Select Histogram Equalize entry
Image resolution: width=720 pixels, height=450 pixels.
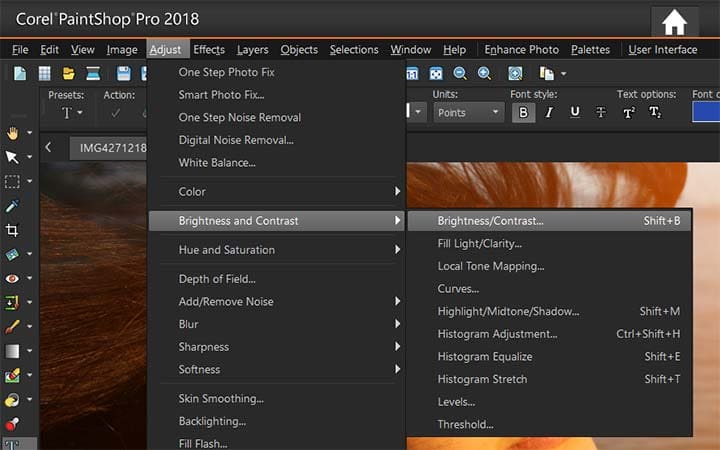[549, 357]
